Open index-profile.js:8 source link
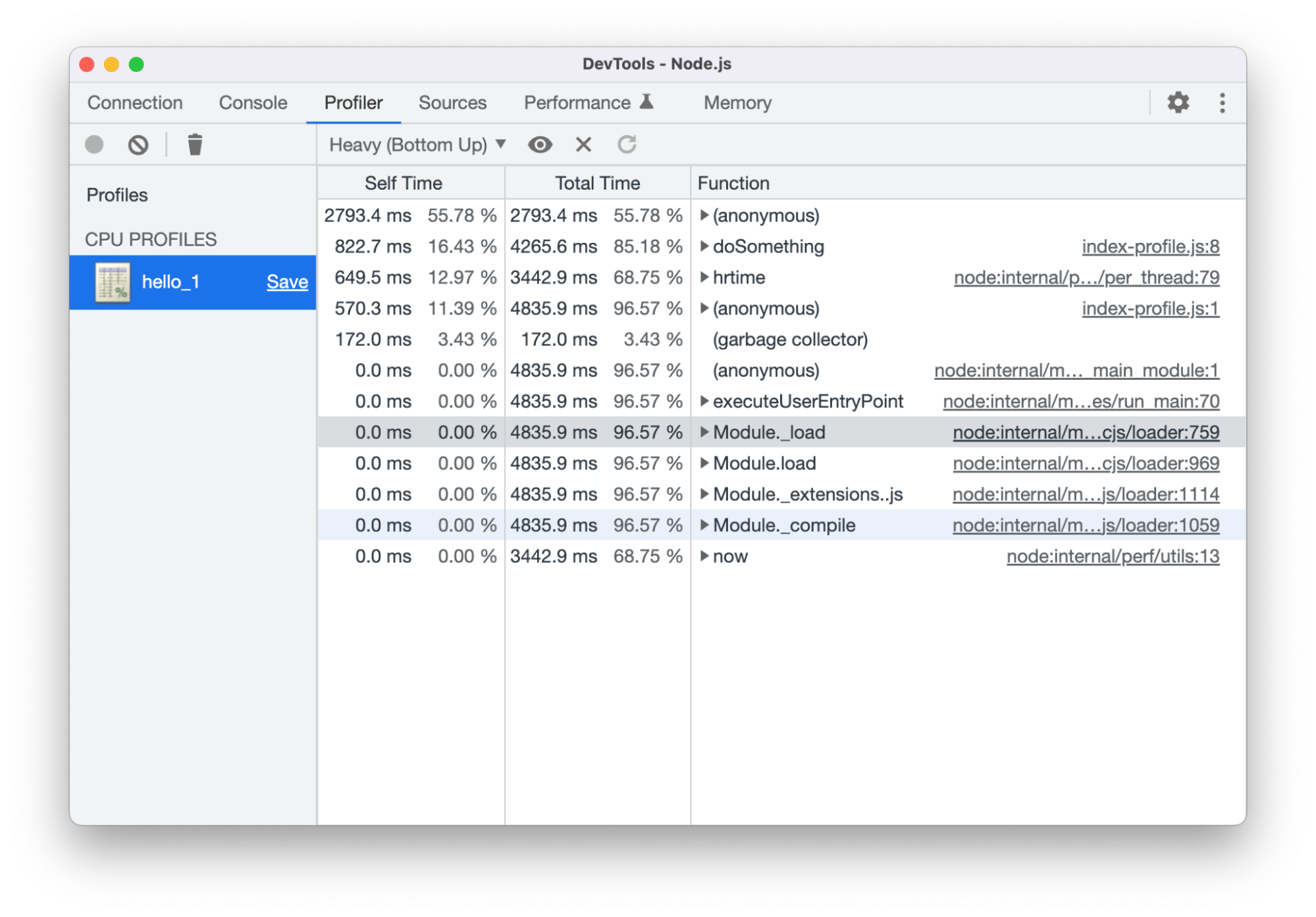 [1150, 246]
